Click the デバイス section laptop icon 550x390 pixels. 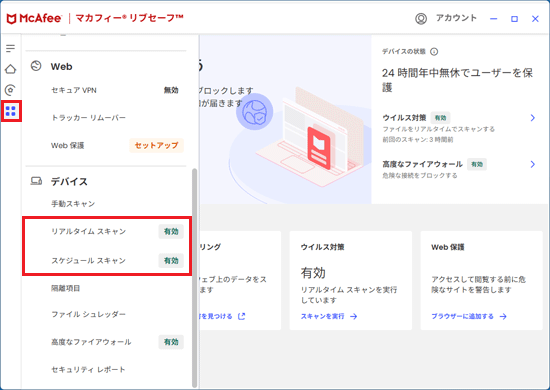pyautogui.click(x=36, y=181)
